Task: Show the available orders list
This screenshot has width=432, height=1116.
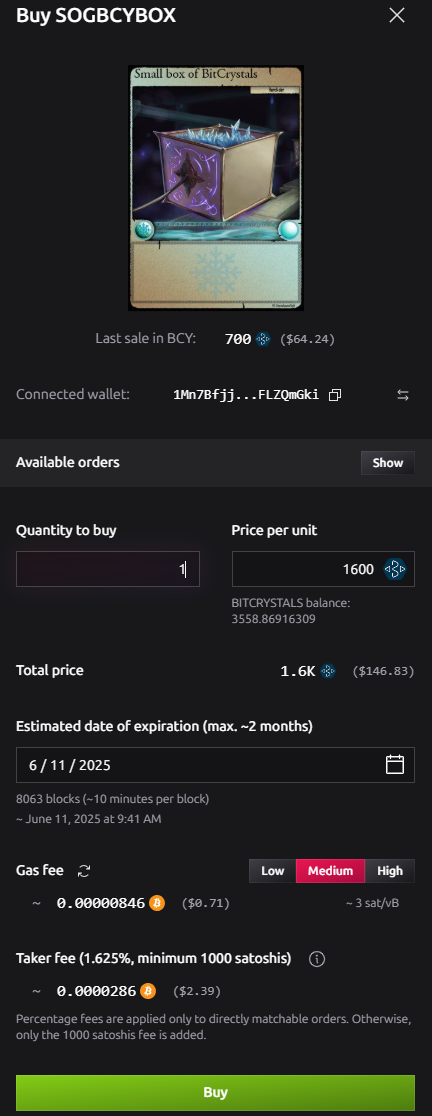Action: (x=388, y=463)
